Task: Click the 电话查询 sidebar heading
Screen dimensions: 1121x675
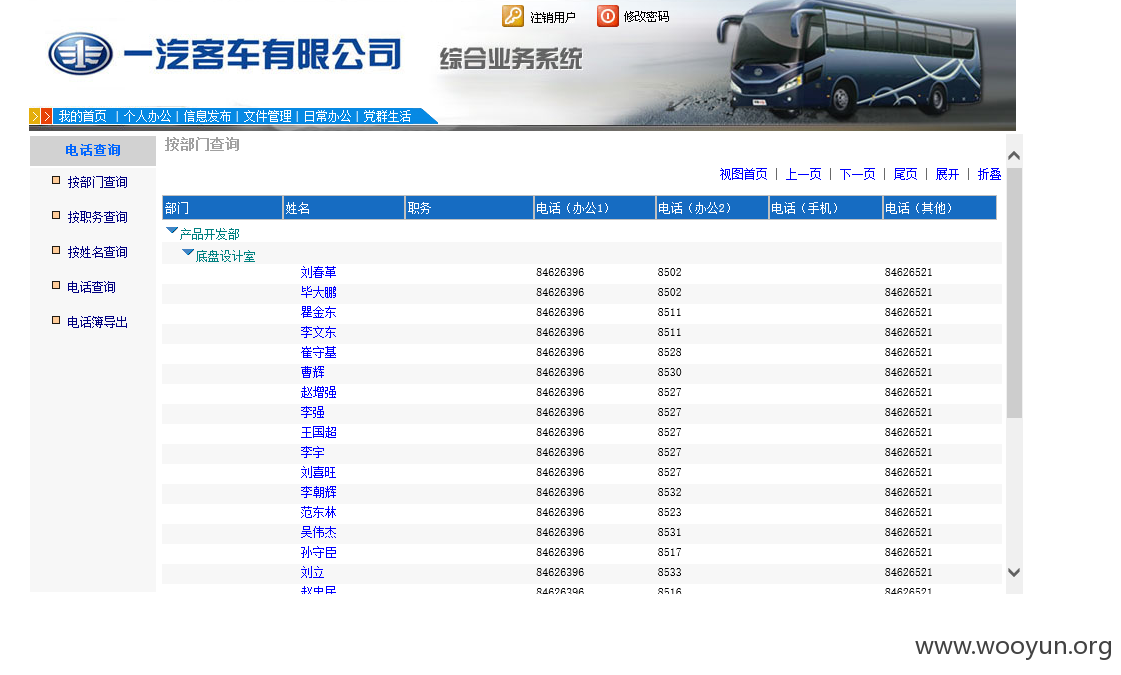Action: [x=93, y=150]
